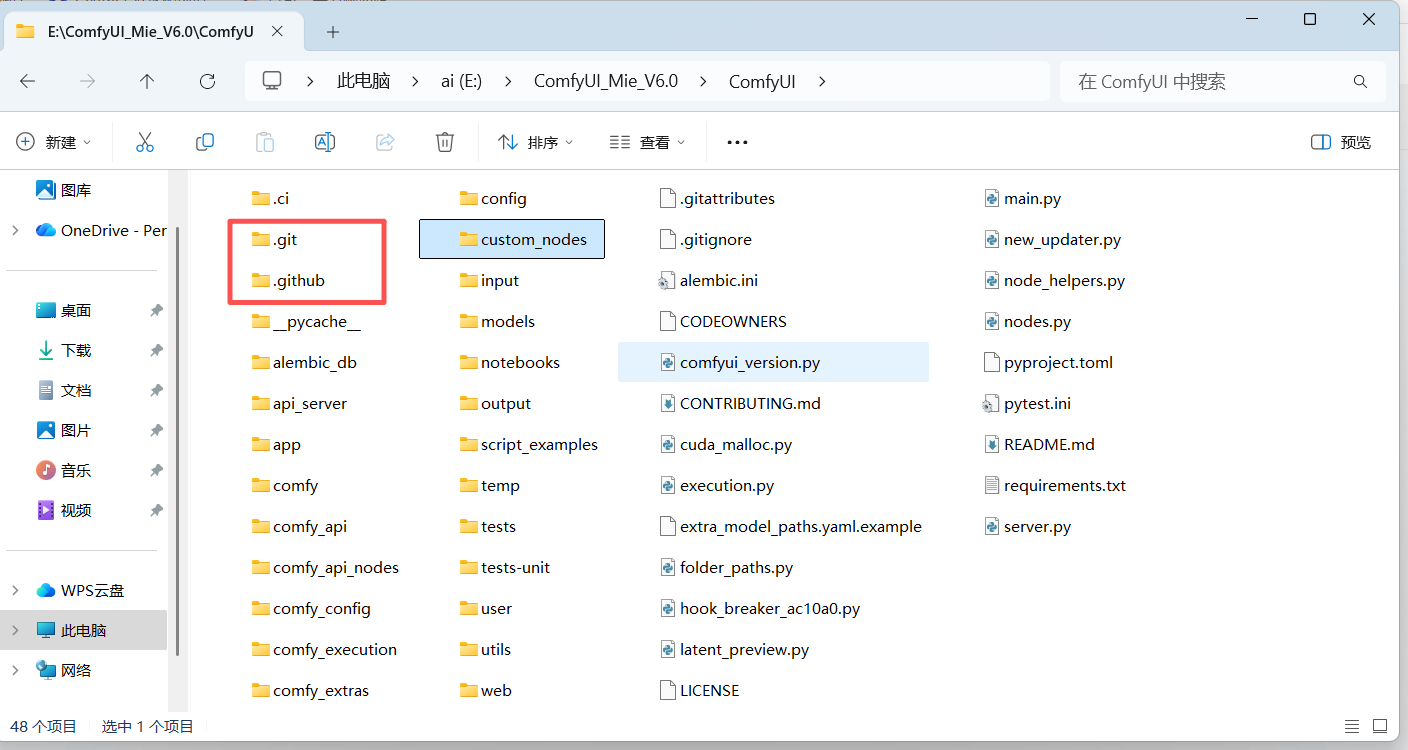The height and width of the screenshot is (750, 1408).
Task: Select the CODEOWNERS file
Action: pyautogui.click(x=723, y=321)
